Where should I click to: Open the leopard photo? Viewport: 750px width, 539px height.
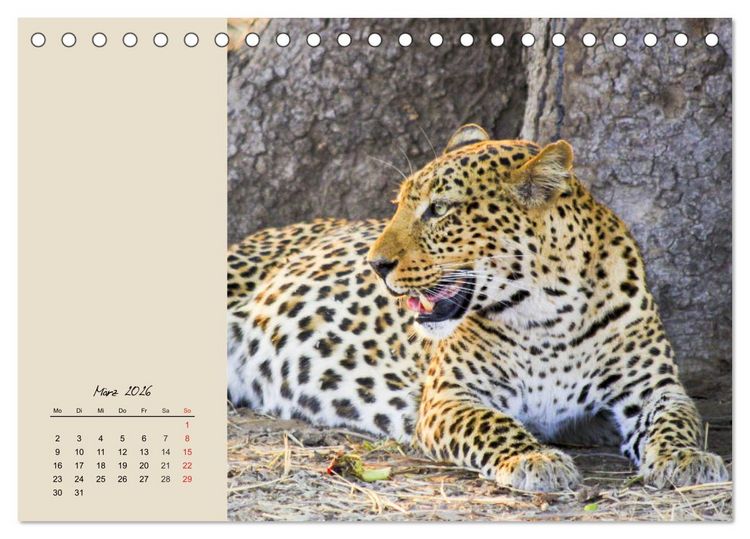click(479, 270)
